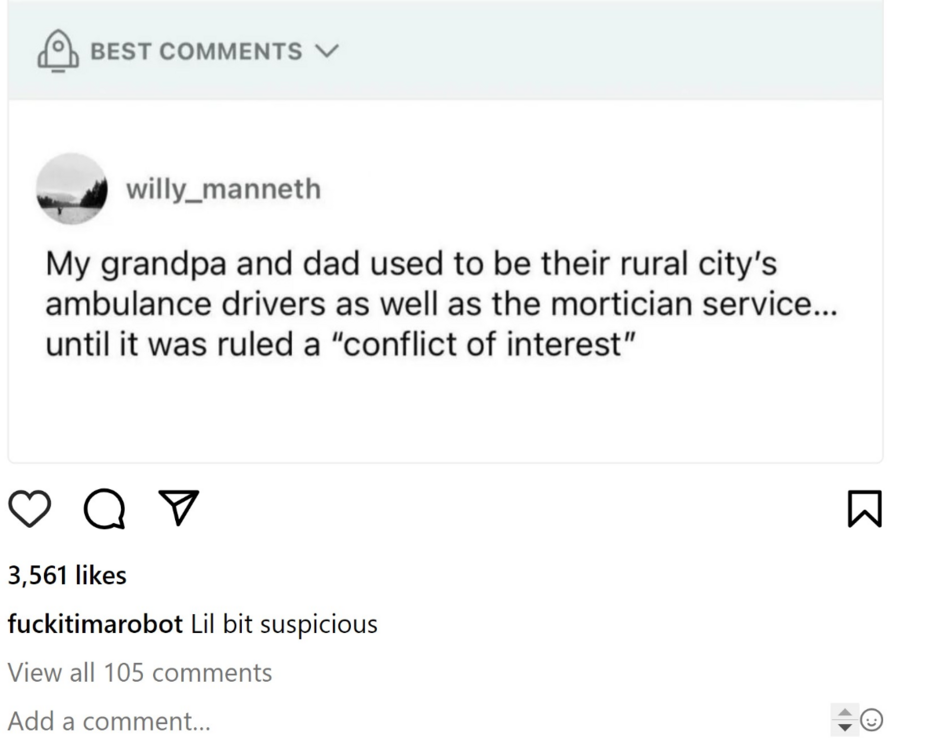The width and height of the screenshot is (942, 750).
Task: Open willy_manneth's profile picture
Action: pos(70,188)
